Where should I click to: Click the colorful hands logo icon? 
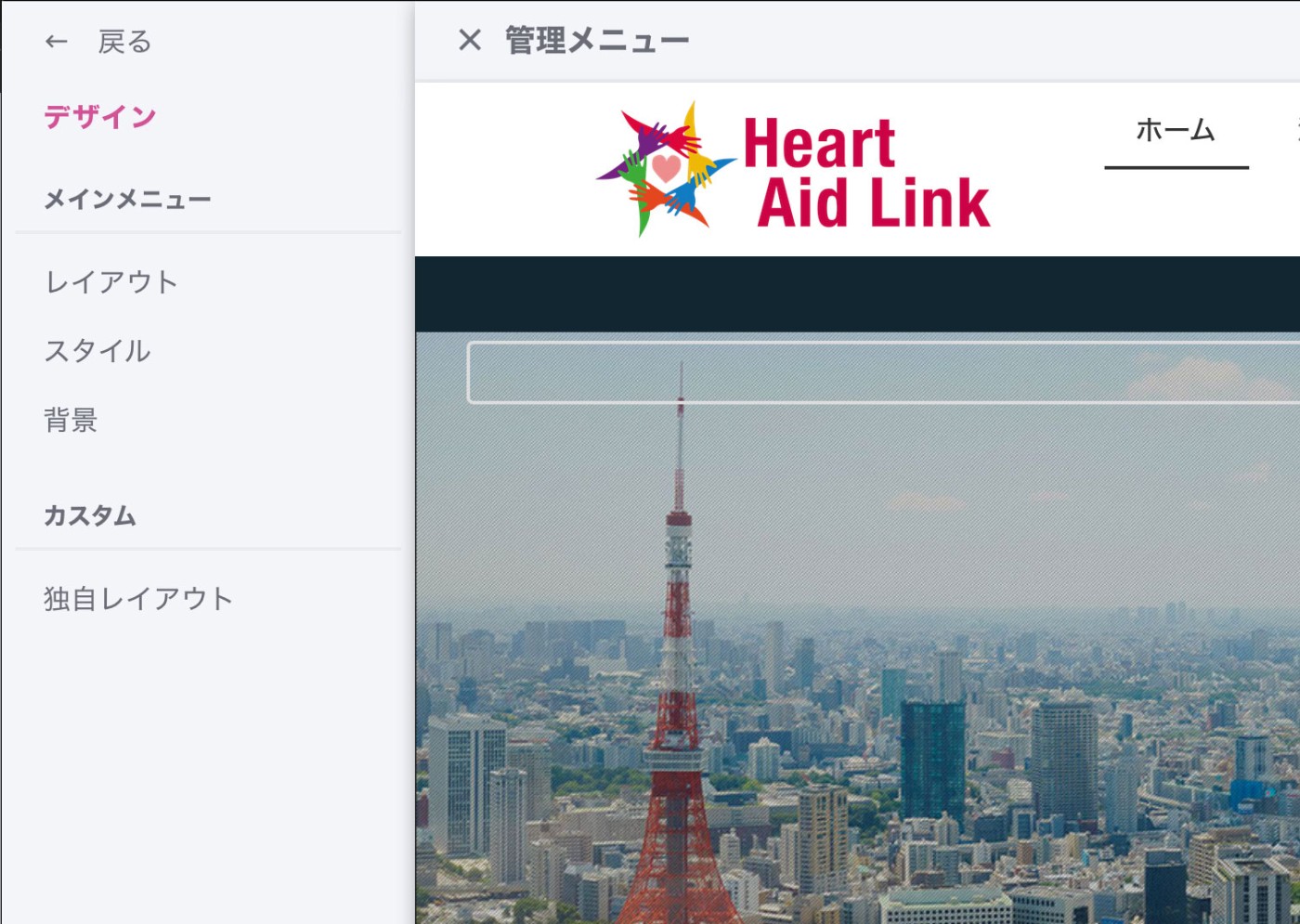click(665, 169)
